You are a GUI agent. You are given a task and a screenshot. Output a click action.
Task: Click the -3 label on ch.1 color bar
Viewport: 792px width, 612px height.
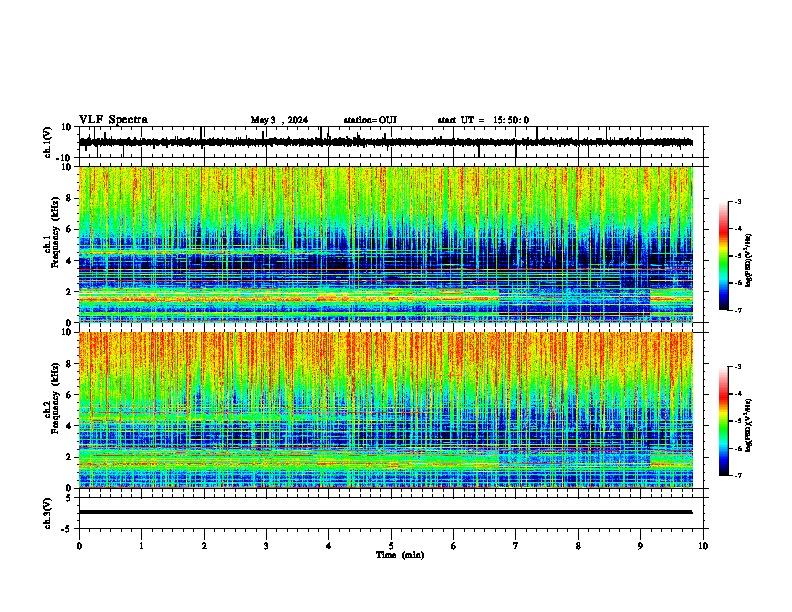click(x=737, y=202)
